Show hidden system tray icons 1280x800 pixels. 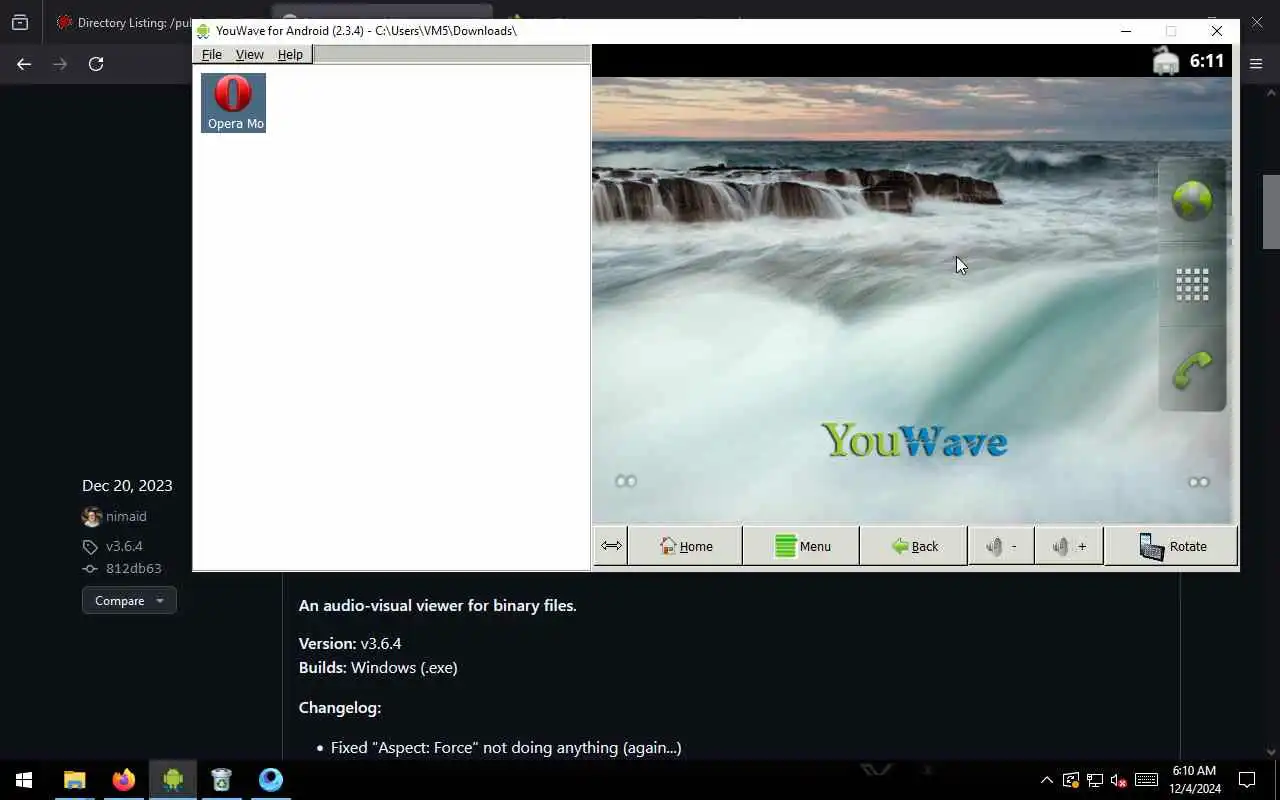1047,780
